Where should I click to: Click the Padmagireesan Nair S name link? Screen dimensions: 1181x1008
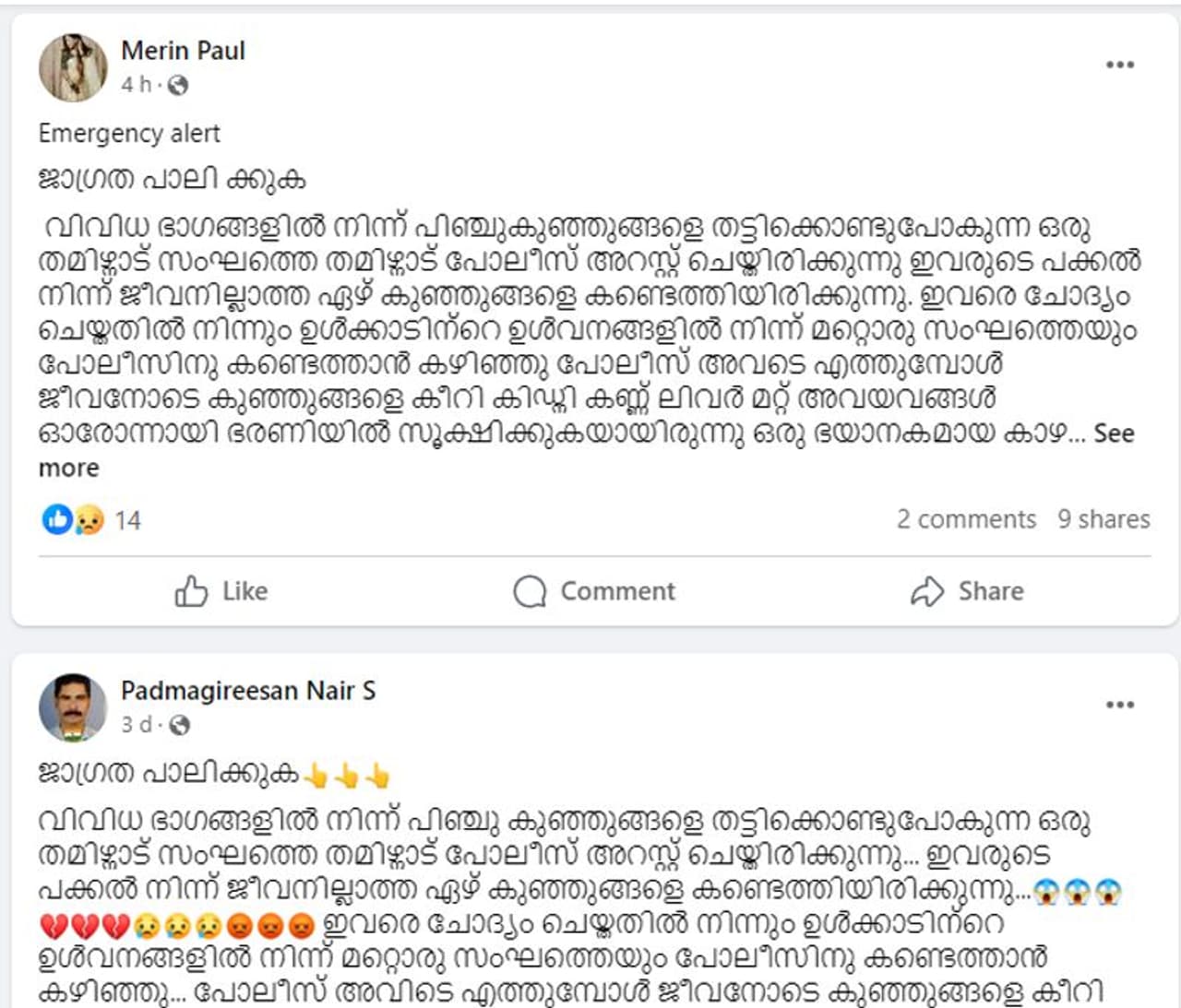(248, 691)
